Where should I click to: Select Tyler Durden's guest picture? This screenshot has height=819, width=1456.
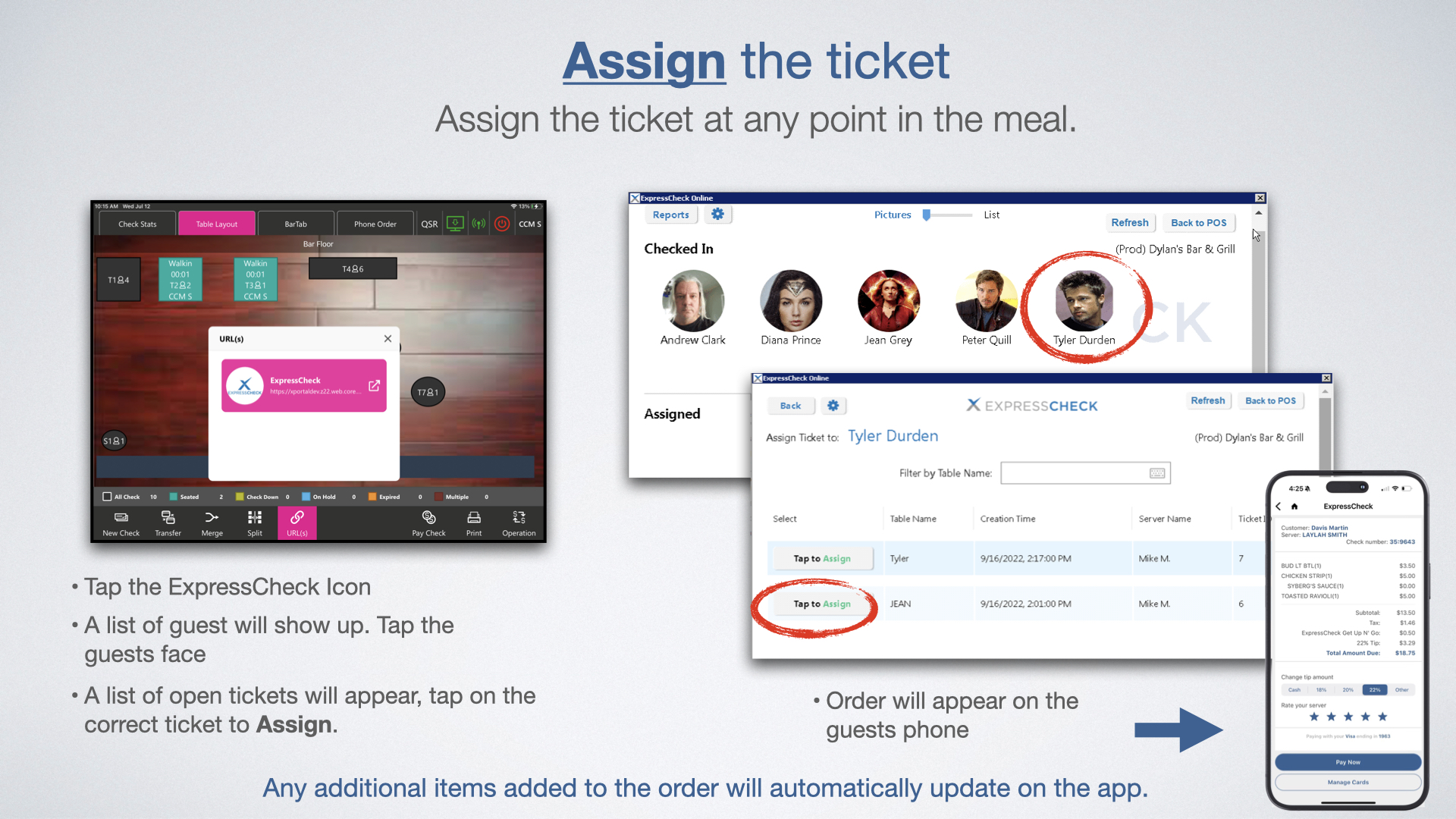tap(1084, 301)
